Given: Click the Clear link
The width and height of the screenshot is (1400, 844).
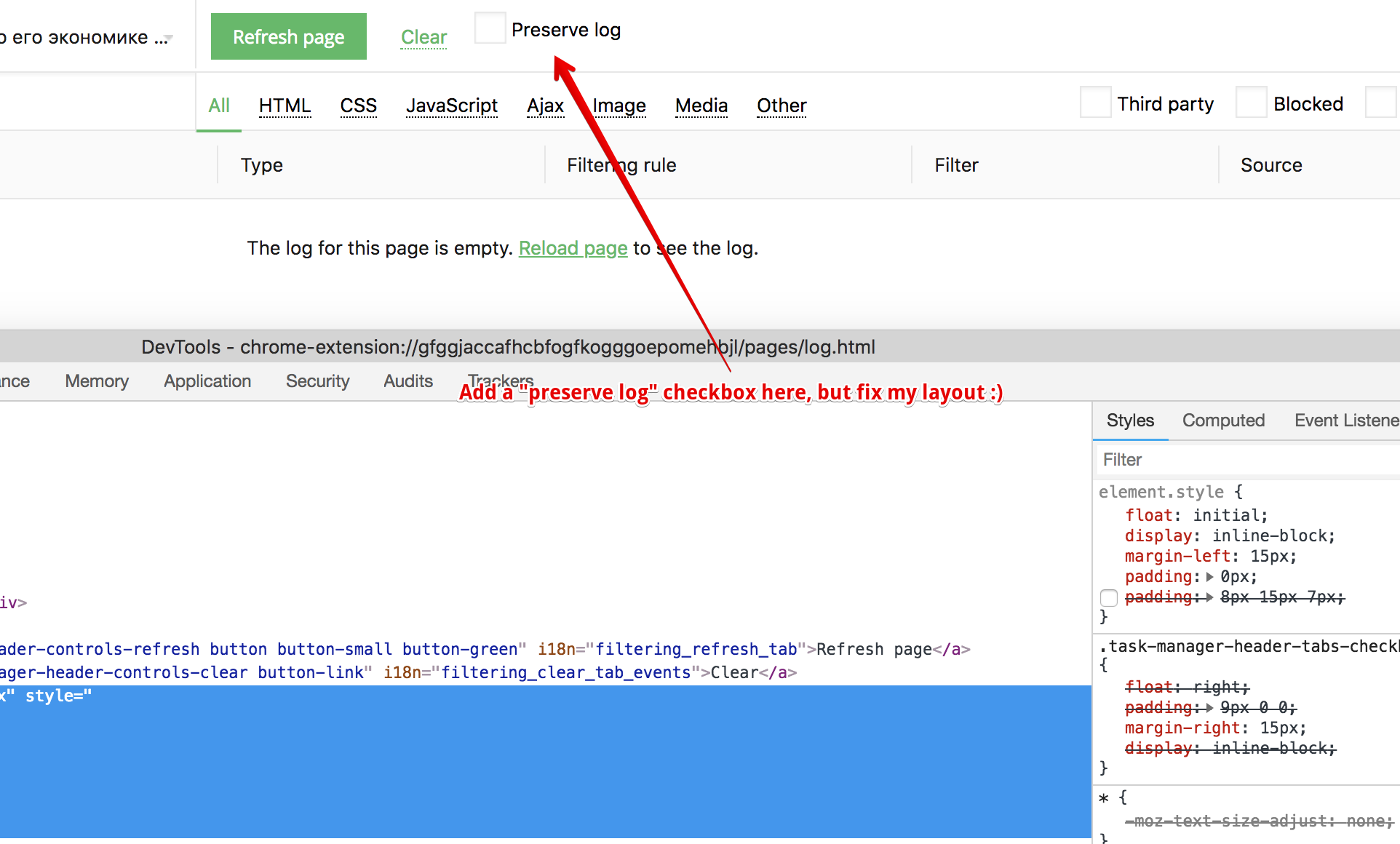Looking at the screenshot, I should (423, 36).
